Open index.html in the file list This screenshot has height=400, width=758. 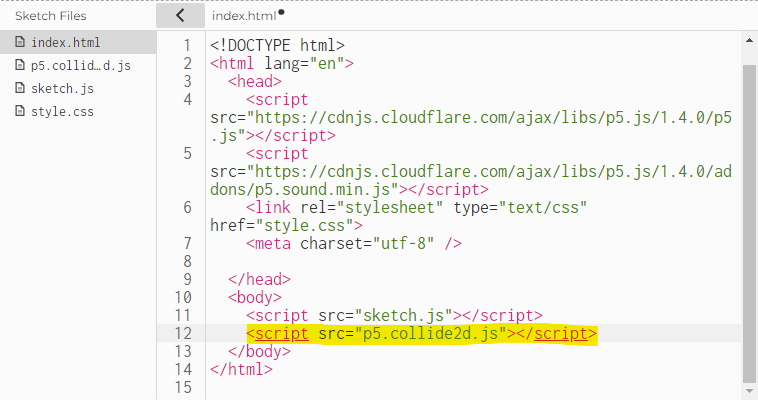[78, 43]
